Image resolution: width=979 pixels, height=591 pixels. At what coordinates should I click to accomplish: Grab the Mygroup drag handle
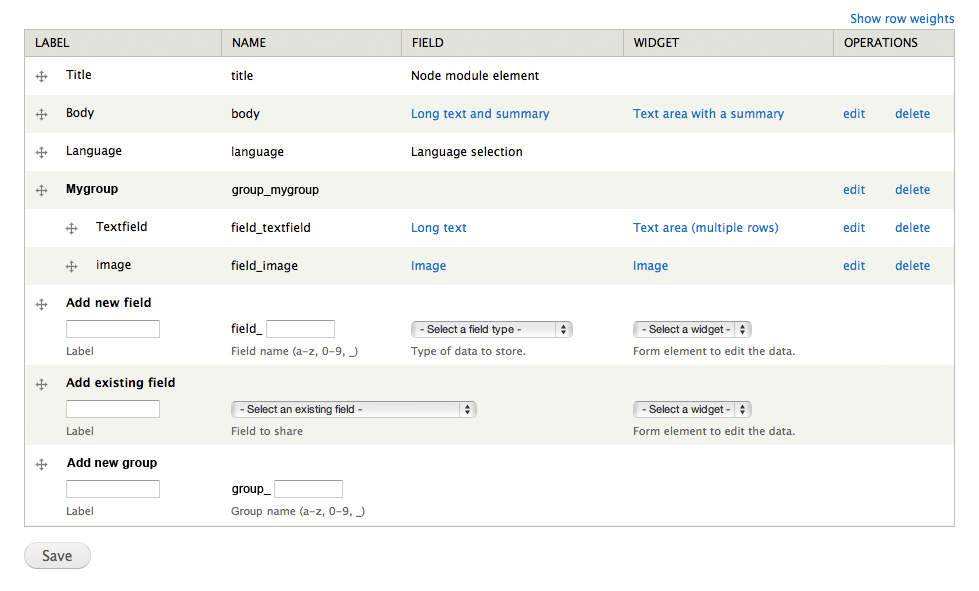pyautogui.click(x=41, y=190)
